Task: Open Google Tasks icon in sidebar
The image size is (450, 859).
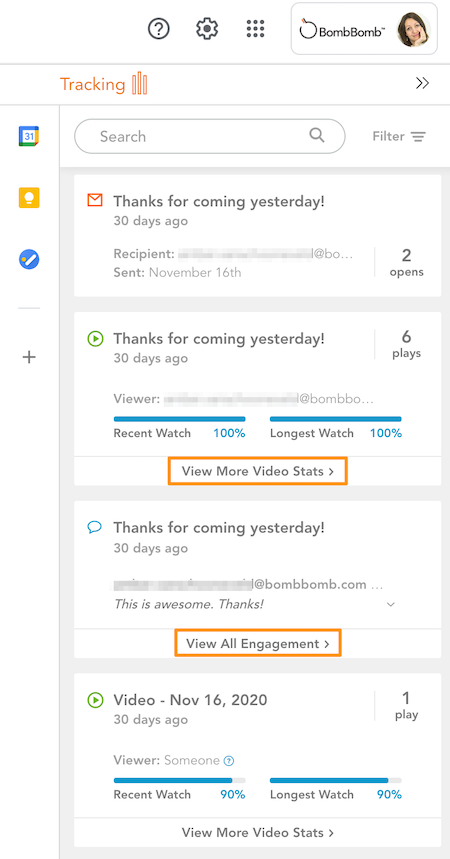Action: point(29,259)
